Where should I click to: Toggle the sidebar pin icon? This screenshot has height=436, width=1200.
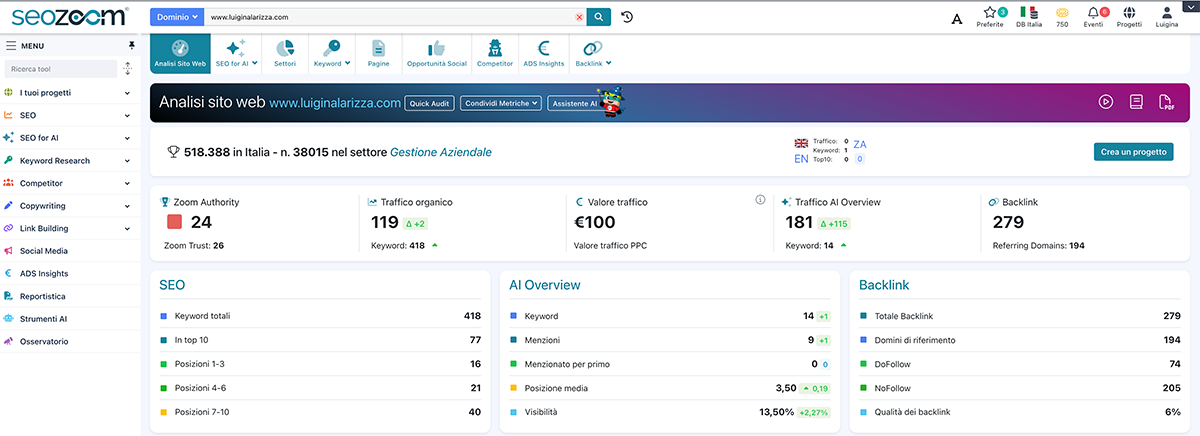coord(131,45)
